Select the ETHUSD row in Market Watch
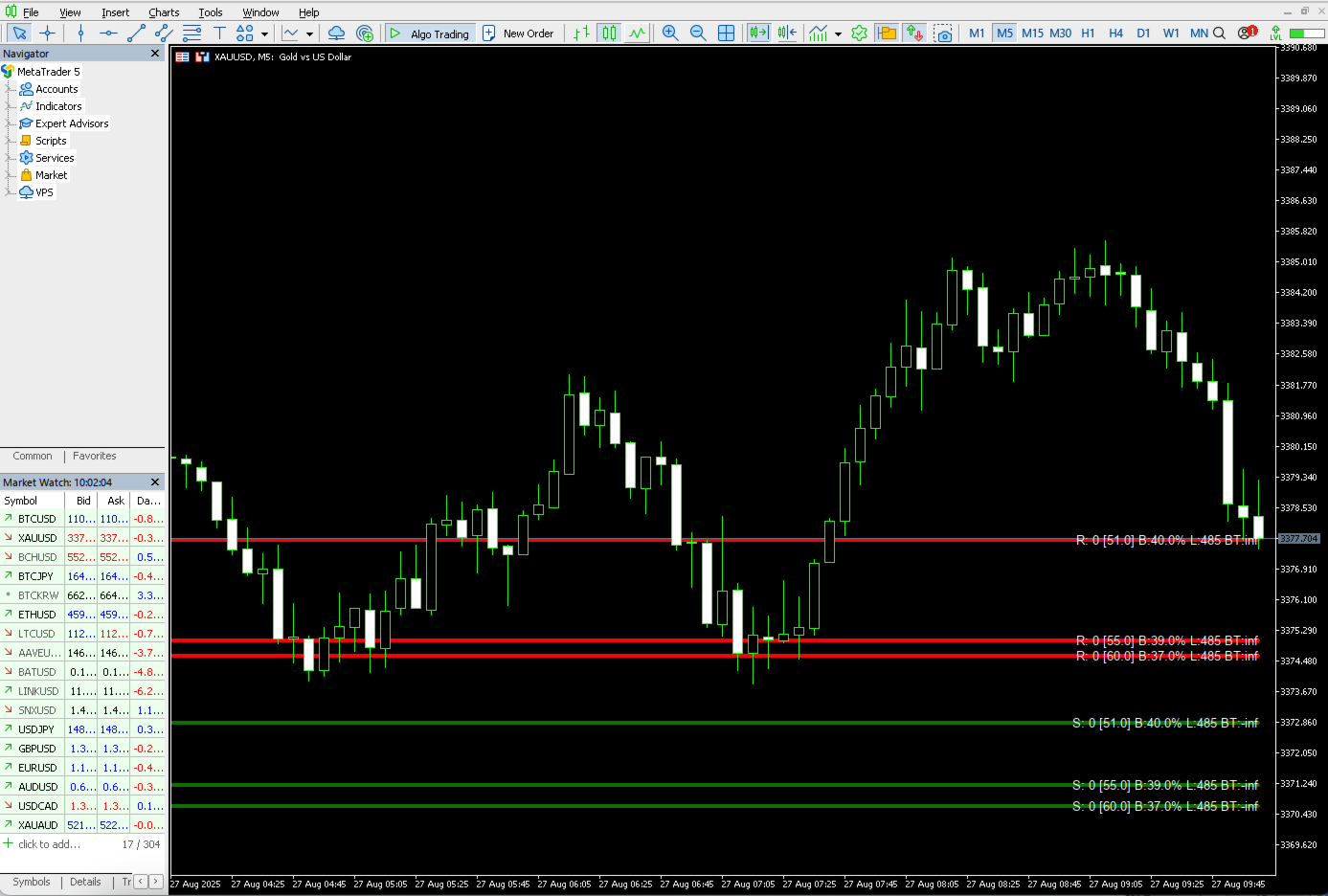This screenshot has height=896, width=1328. click(x=82, y=615)
